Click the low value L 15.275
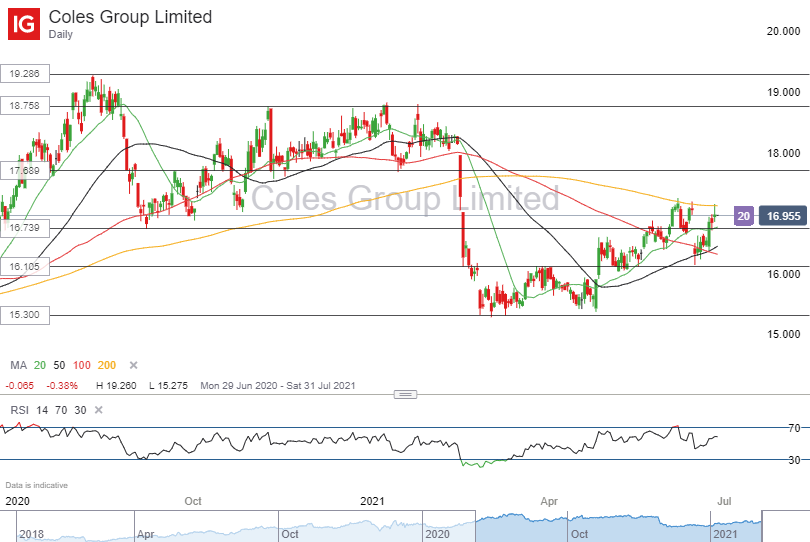The height and width of the screenshot is (542, 810). click(x=168, y=385)
